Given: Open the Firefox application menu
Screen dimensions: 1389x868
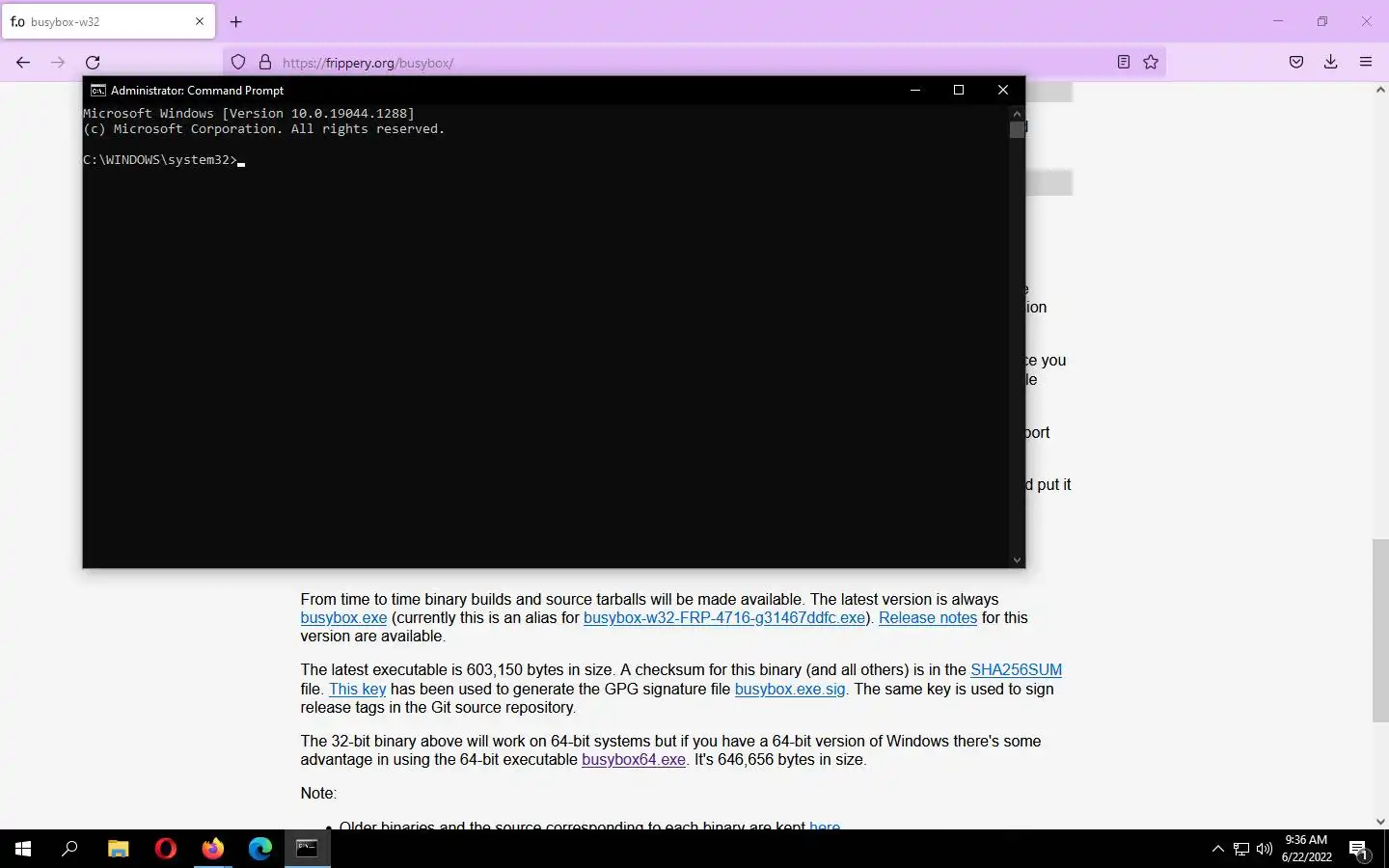Looking at the screenshot, I should pyautogui.click(x=1366, y=63).
